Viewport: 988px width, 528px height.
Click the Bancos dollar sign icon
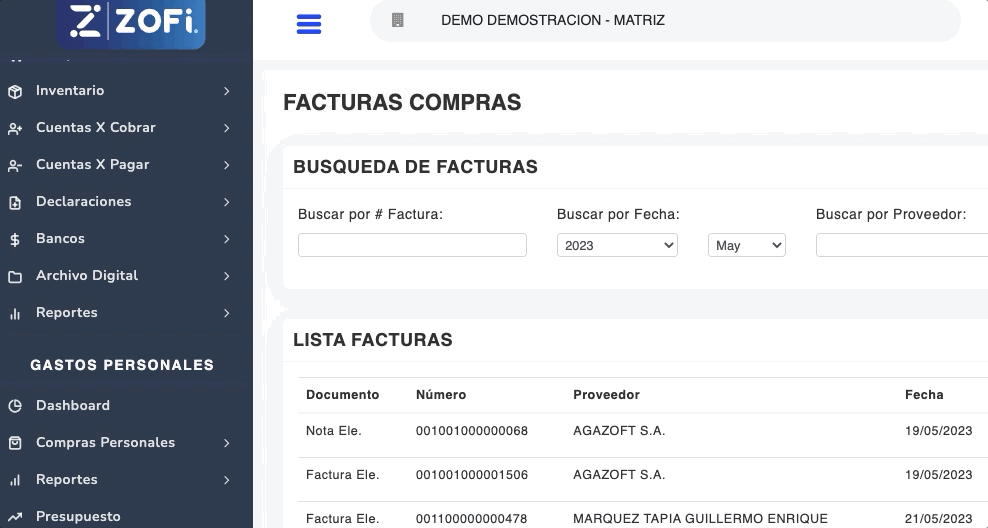point(15,239)
